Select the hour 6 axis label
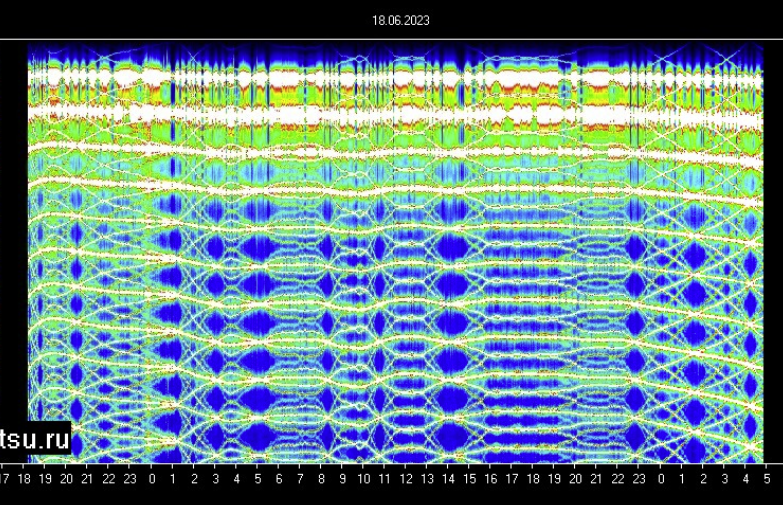783x505 pixels. pos(279,479)
